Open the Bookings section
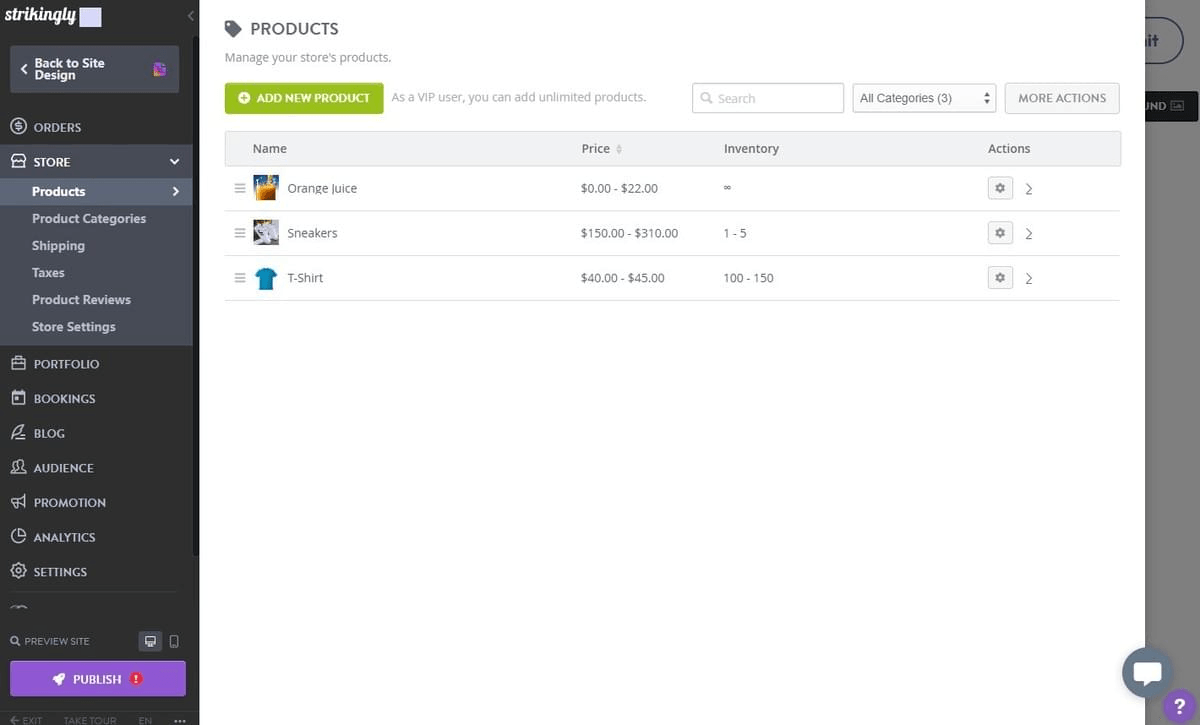This screenshot has width=1200, height=725. pyautogui.click(x=64, y=398)
